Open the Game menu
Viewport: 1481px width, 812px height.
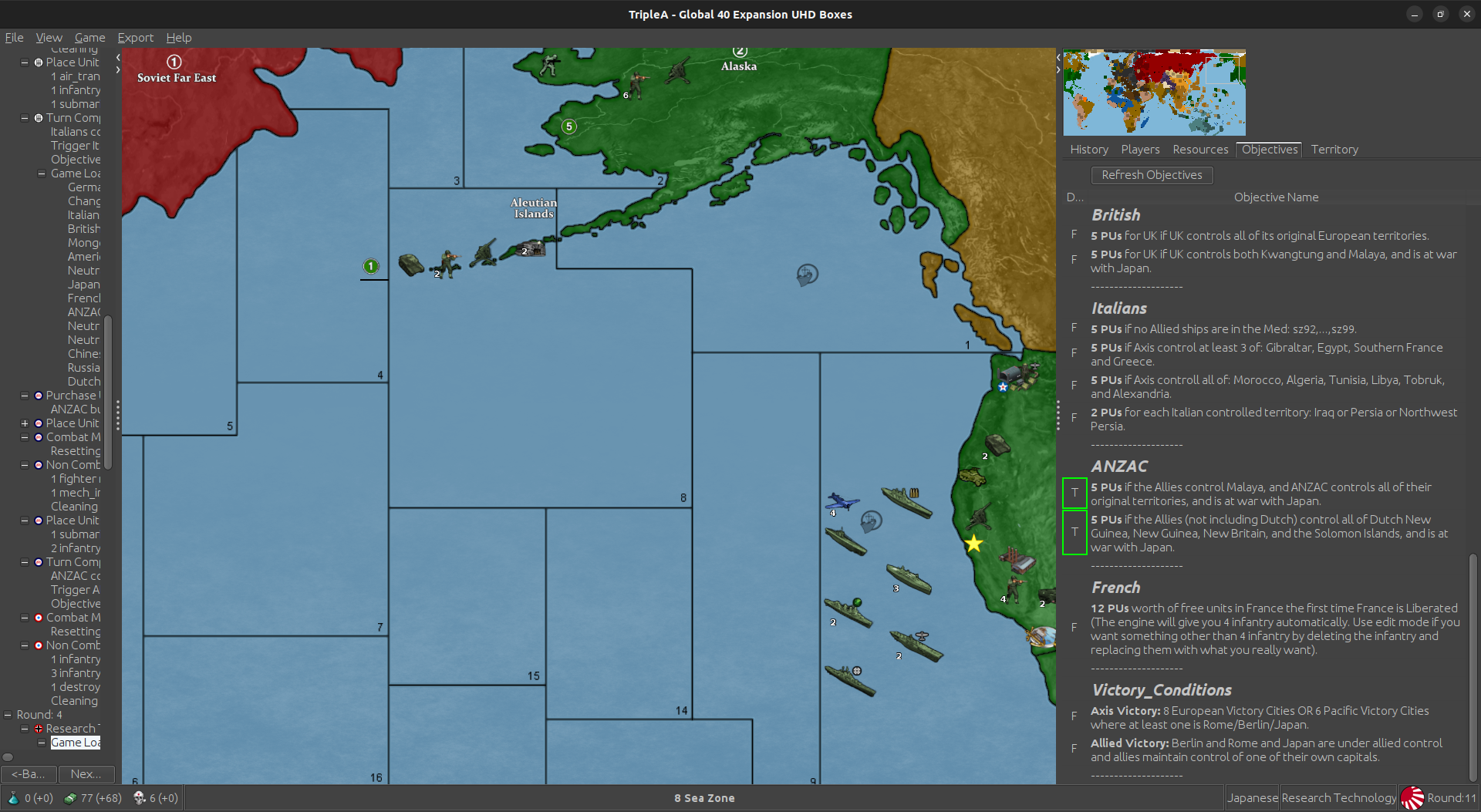pos(89,38)
